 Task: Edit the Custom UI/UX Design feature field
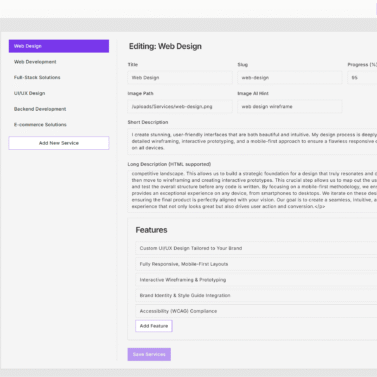coord(256,248)
